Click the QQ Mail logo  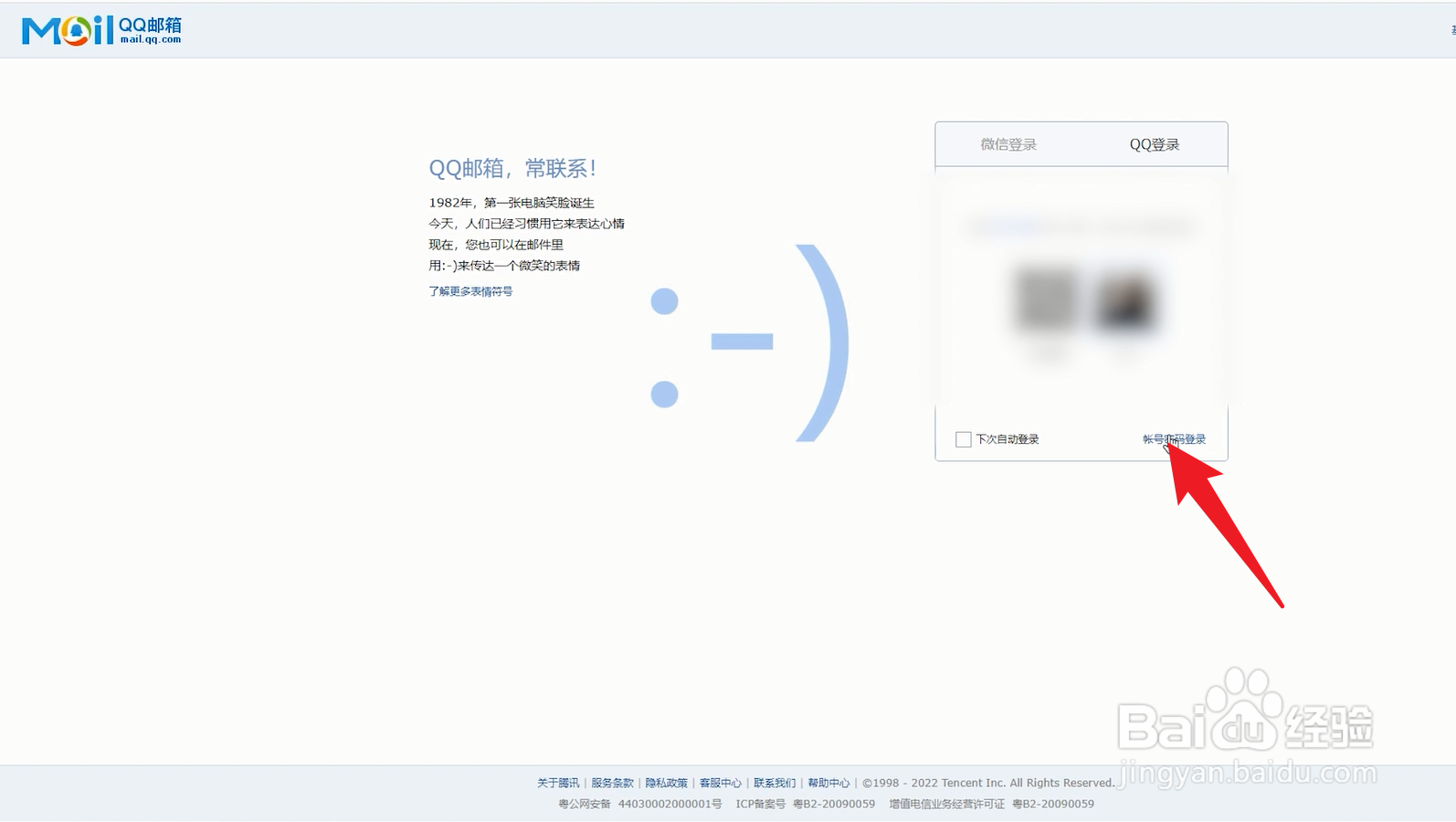coord(101,30)
